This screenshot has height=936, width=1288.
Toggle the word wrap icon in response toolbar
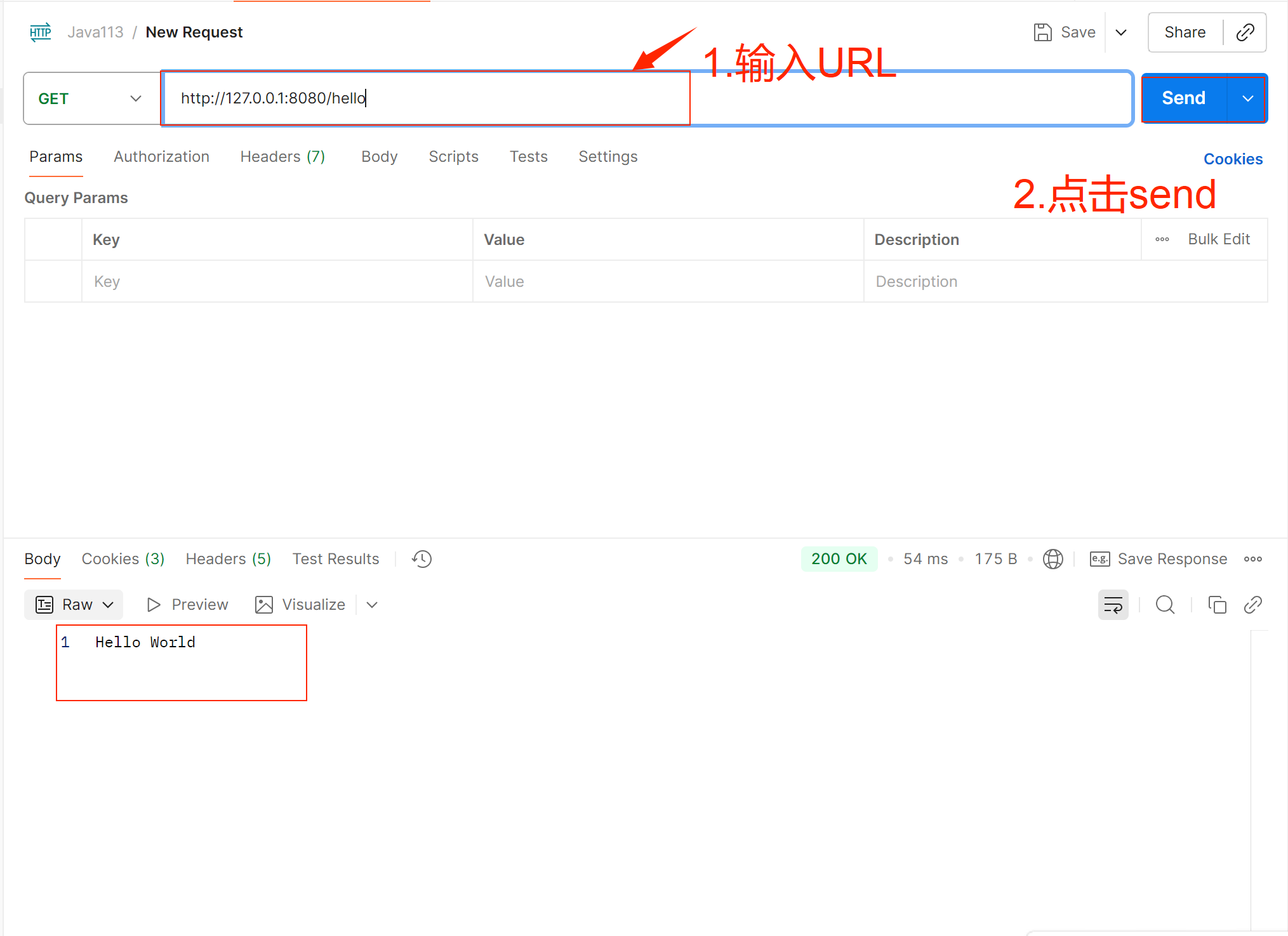click(x=1113, y=605)
